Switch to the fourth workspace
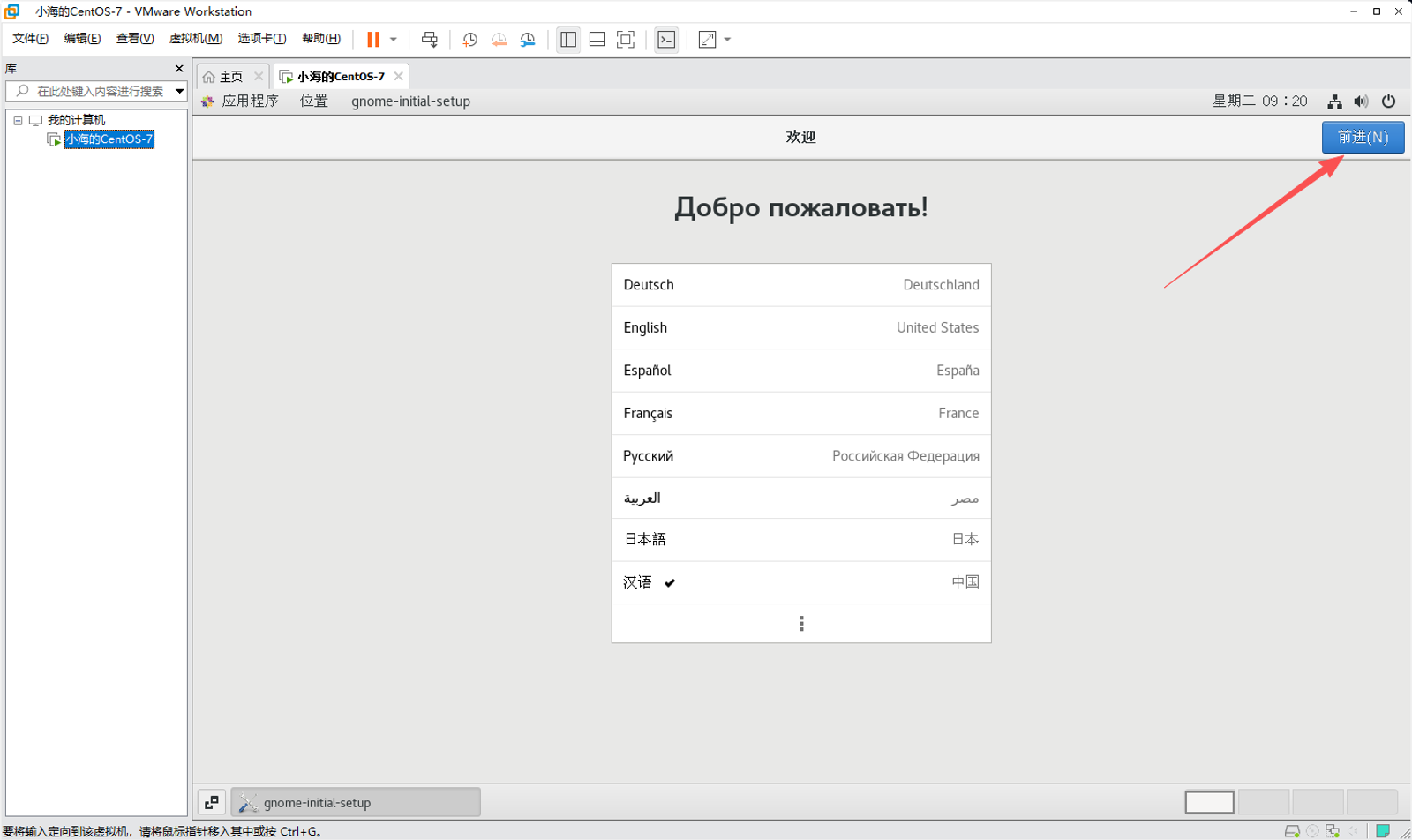The height and width of the screenshot is (840, 1412). coord(1372,802)
